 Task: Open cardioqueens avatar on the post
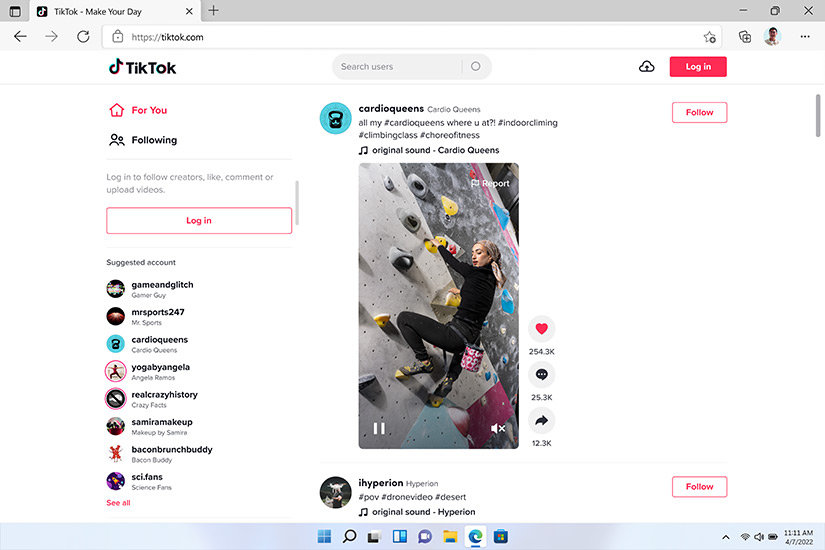point(335,118)
